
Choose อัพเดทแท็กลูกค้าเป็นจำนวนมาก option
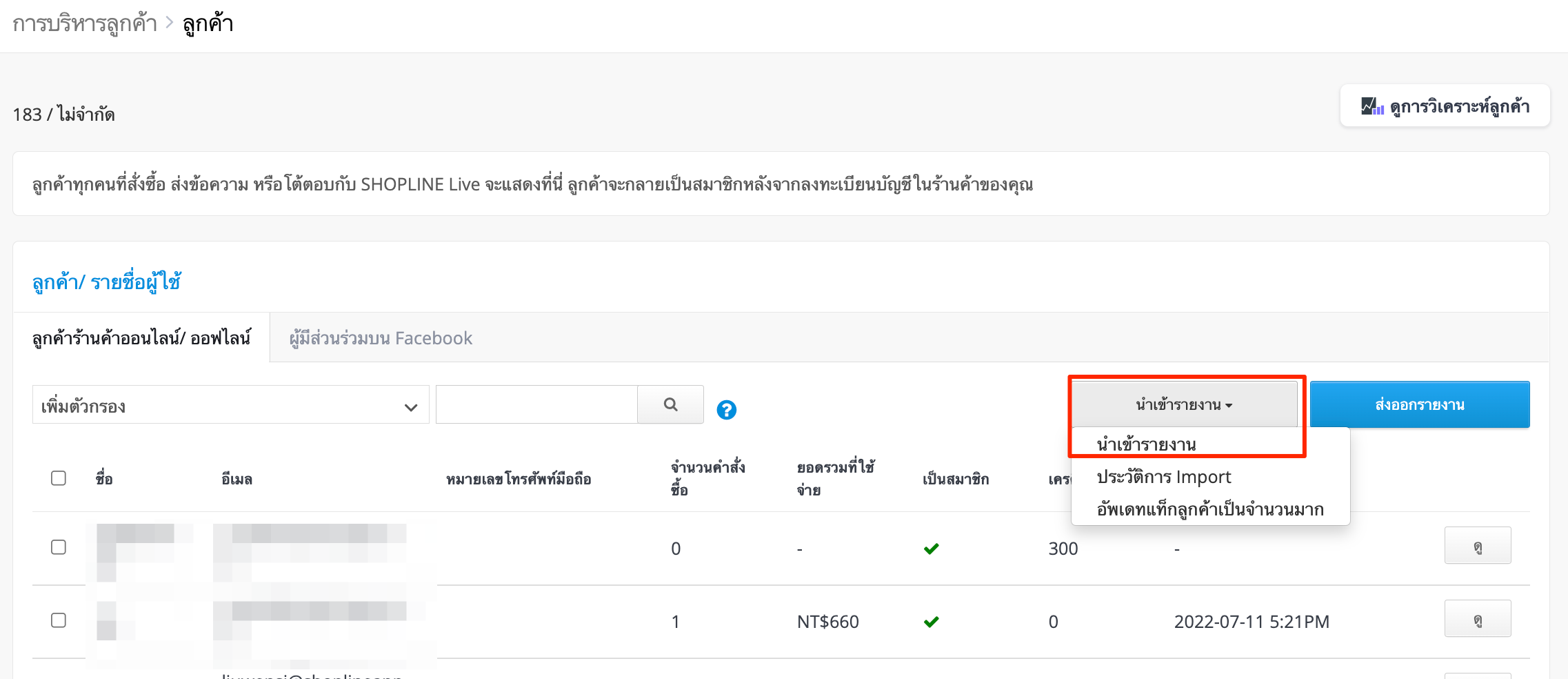tap(1210, 509)
